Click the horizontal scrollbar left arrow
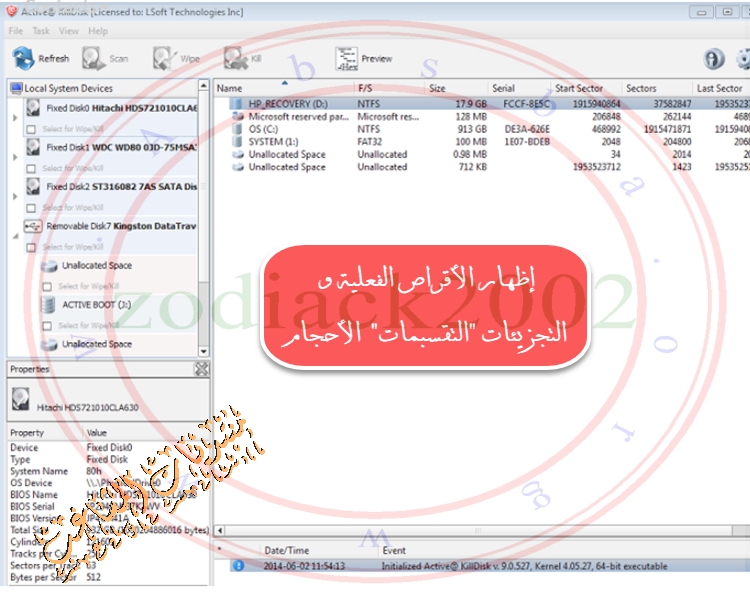 [220, 530]
